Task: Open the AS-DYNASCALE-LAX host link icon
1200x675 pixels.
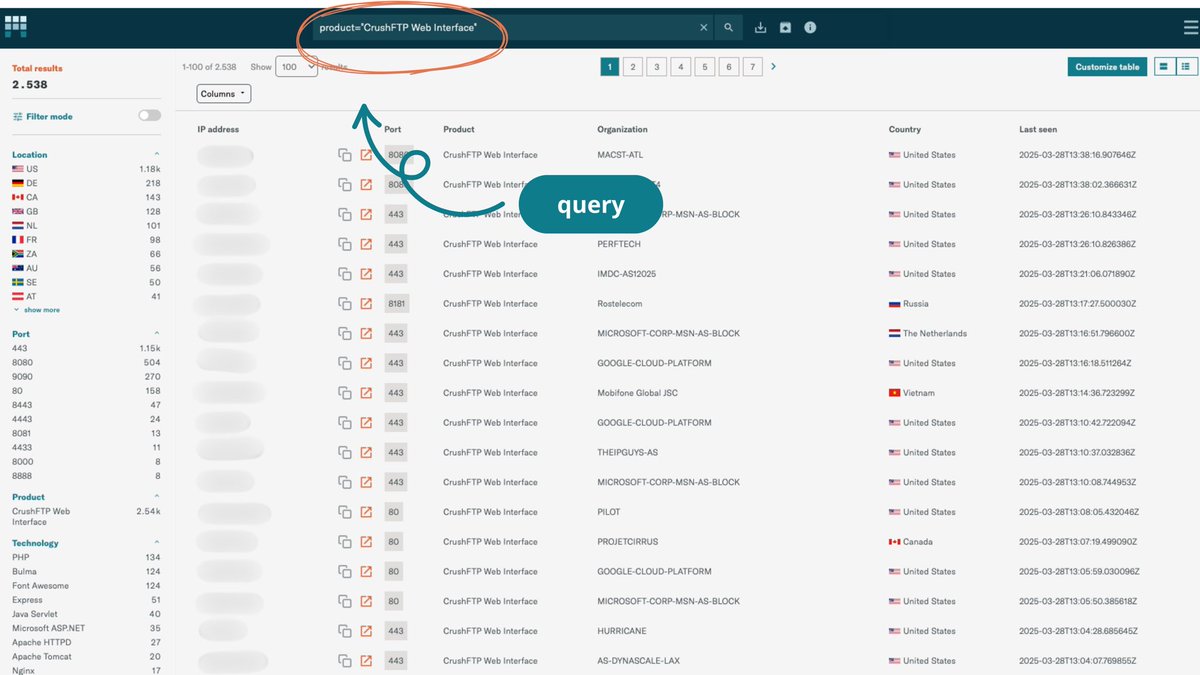Action: tap(366, 661)
